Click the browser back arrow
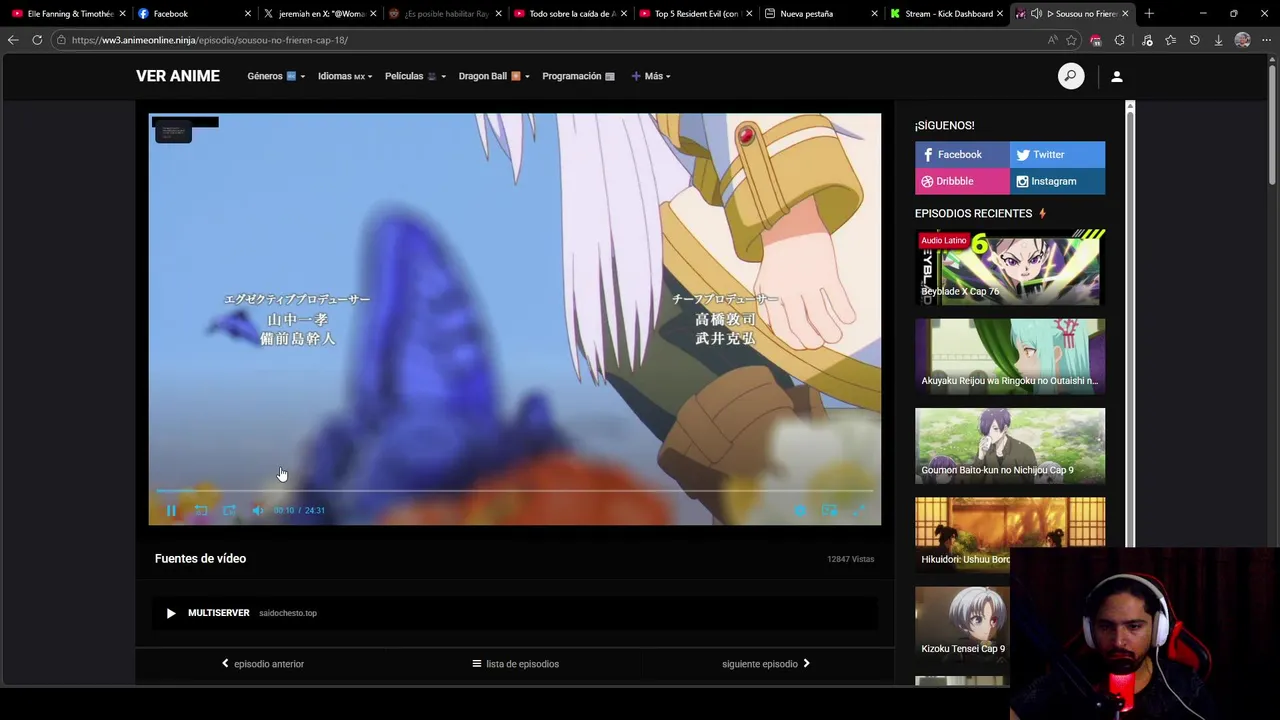 13,40
